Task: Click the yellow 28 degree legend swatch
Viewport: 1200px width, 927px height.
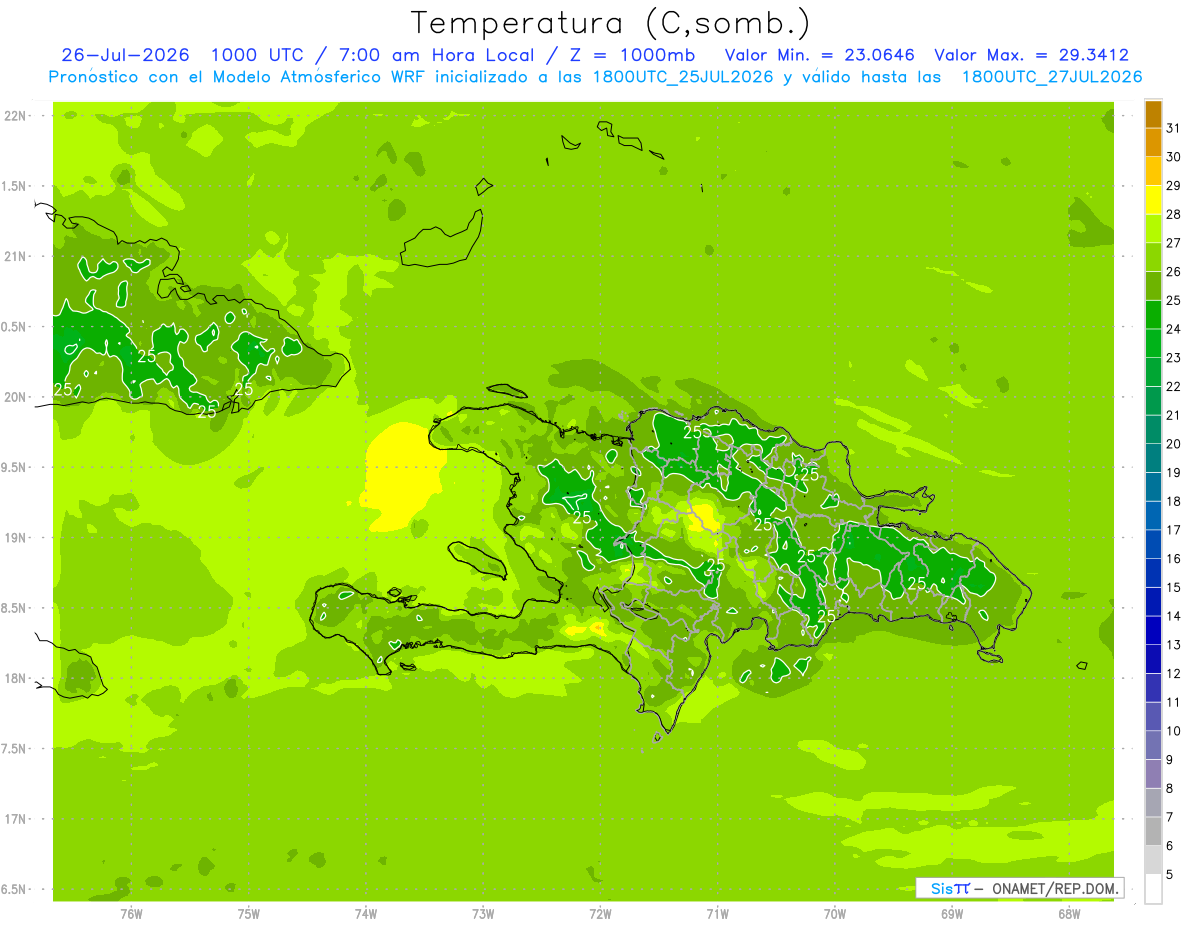Action: [x=1153, y=201]
